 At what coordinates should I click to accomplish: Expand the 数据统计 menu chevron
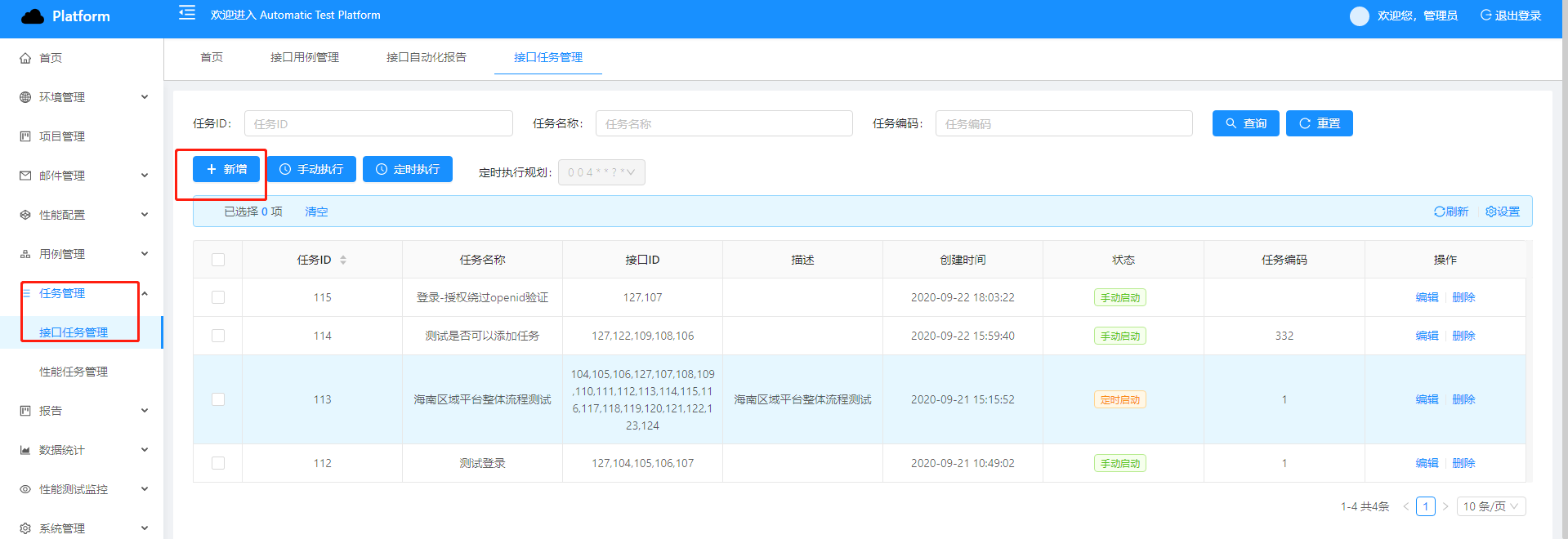145,450
